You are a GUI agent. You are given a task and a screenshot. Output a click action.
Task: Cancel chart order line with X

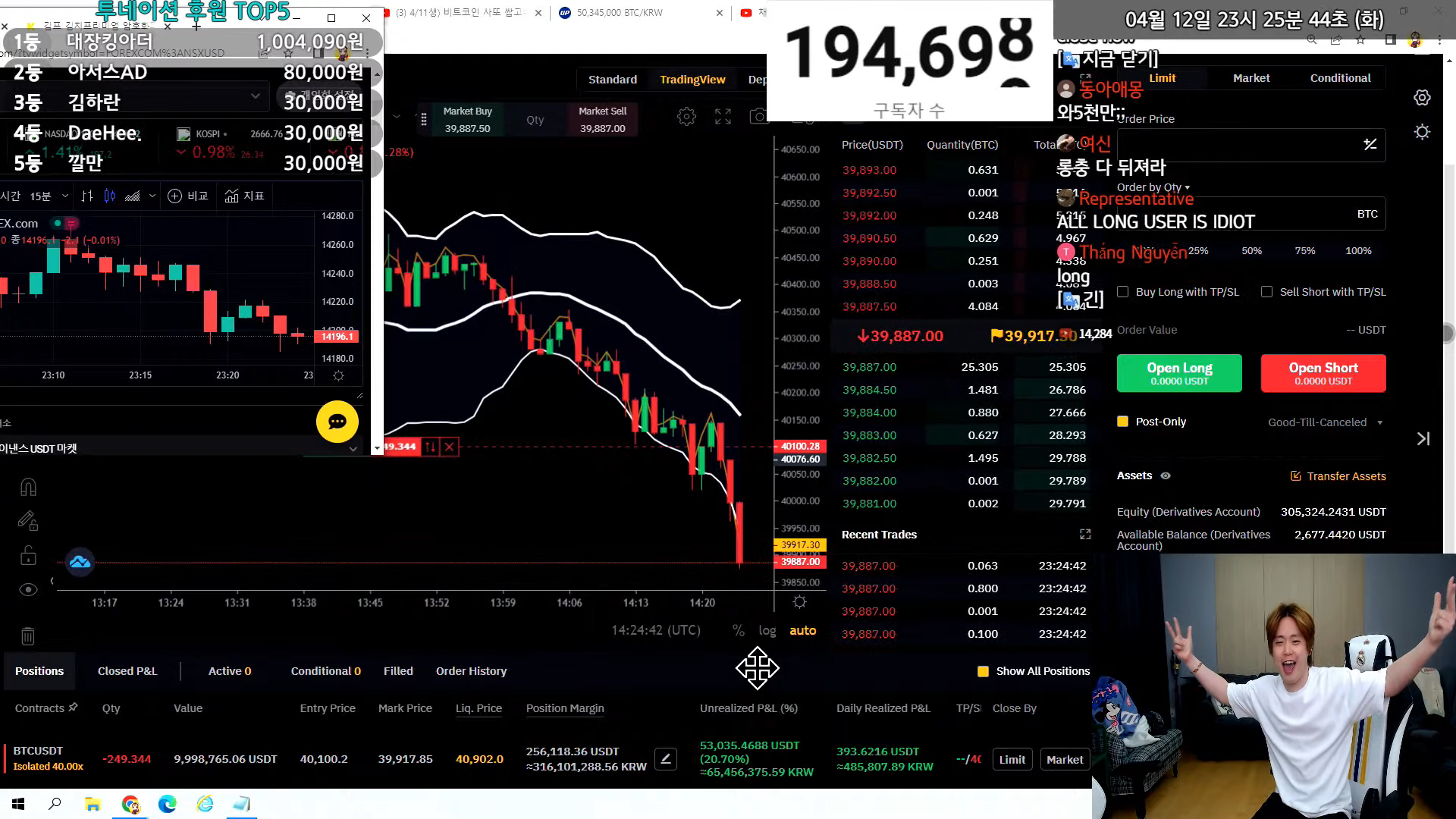pos(449,447)
